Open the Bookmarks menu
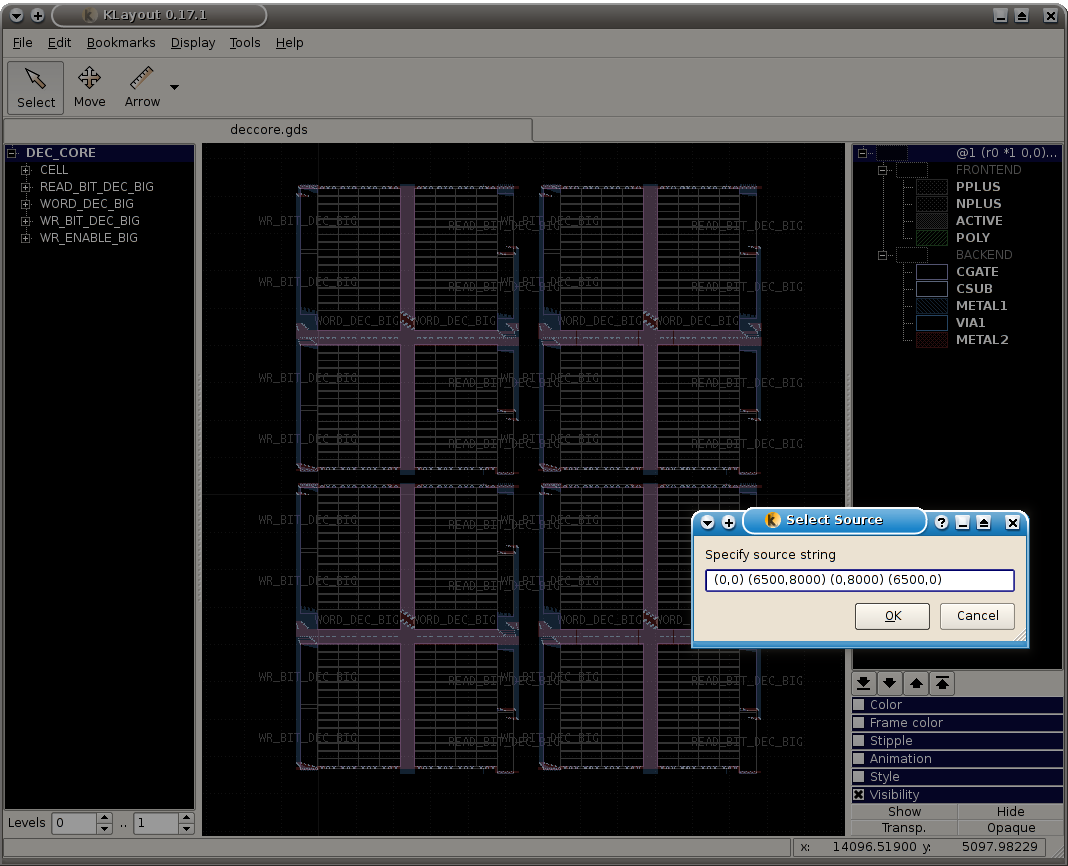The height and width of the screenshot is (866, 1068). [x=121, y=43]
